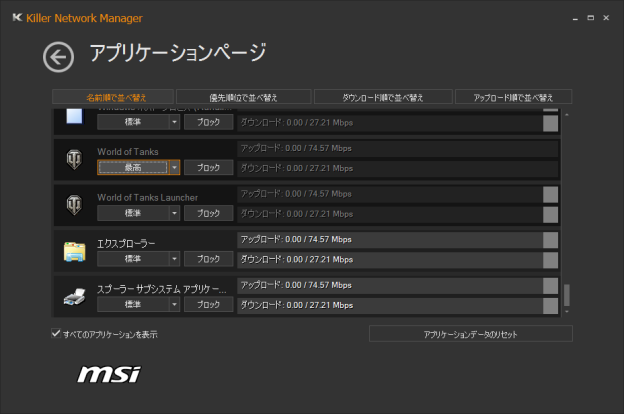Screen dimensions: 624x414
Task: Block エクスプローラー with ブロック button
Action: 209,259
